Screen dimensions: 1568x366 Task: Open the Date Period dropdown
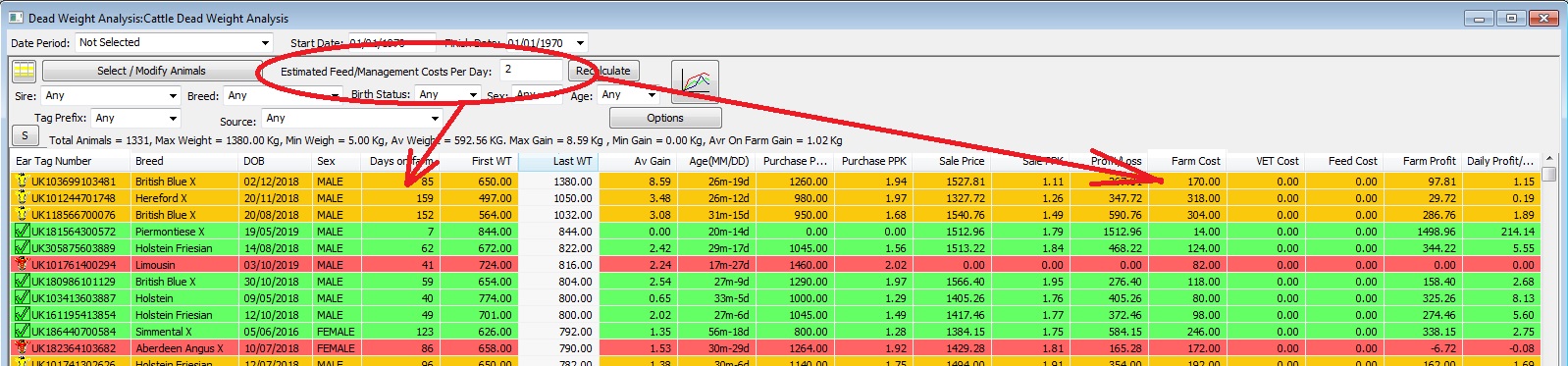pos(174,42)
